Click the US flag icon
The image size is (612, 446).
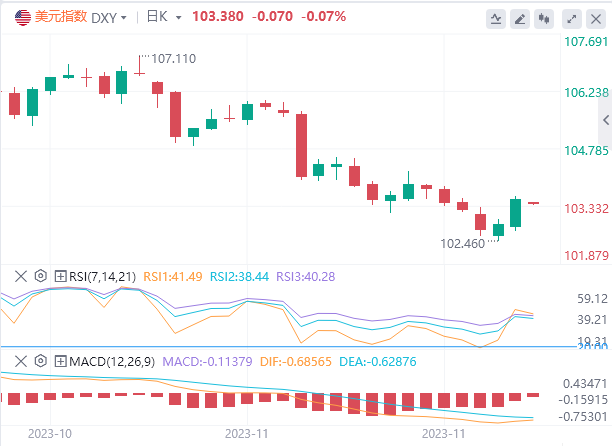[23, 18]
